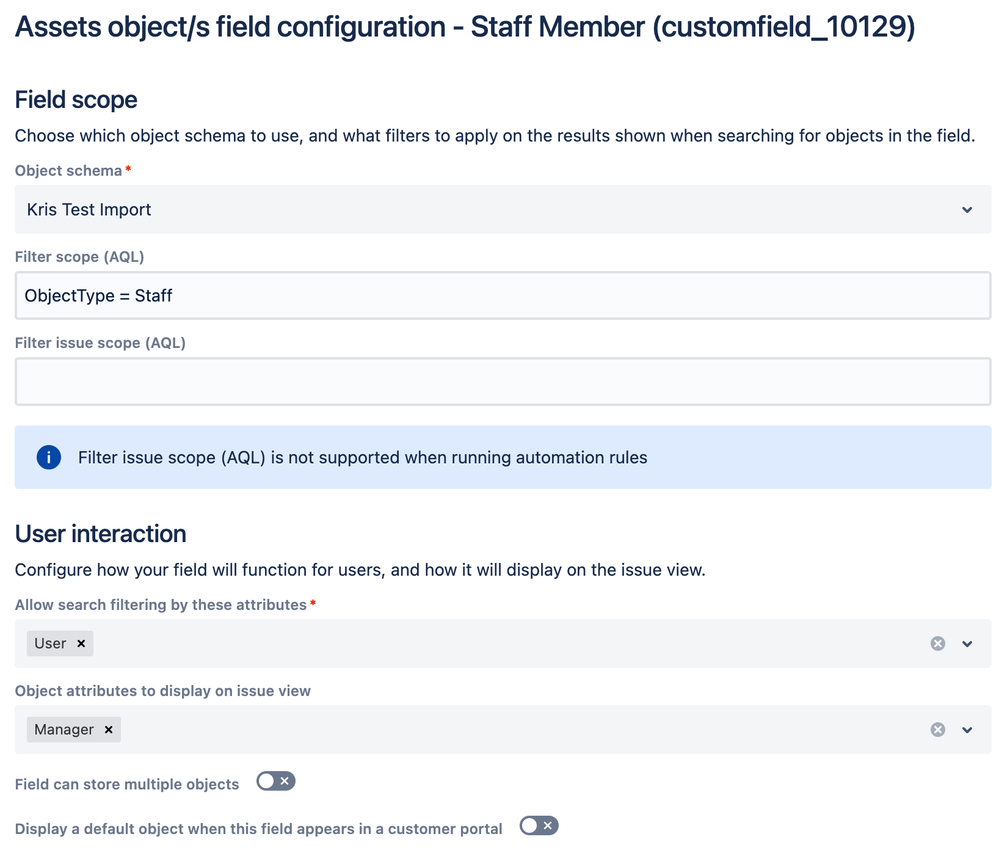This screenshot has width=999, height=851.
Task: Open the search filtering attributes dropdown chevron
Action: click(x=967, y=644)
